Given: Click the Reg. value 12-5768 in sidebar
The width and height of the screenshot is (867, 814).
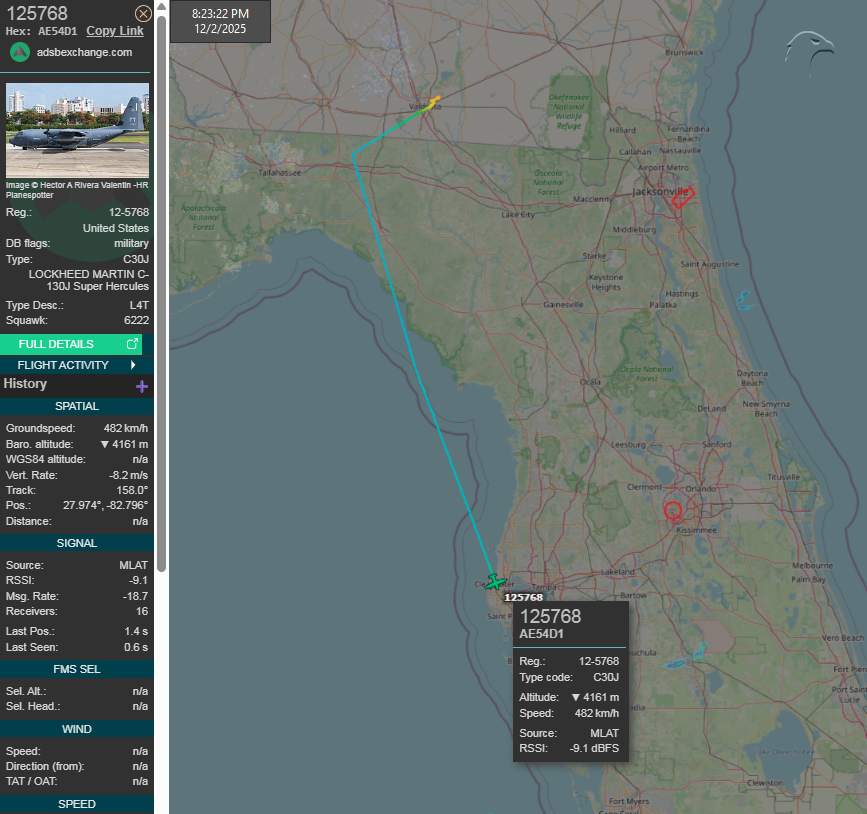Looking at the screenshot, I should 129,212.
